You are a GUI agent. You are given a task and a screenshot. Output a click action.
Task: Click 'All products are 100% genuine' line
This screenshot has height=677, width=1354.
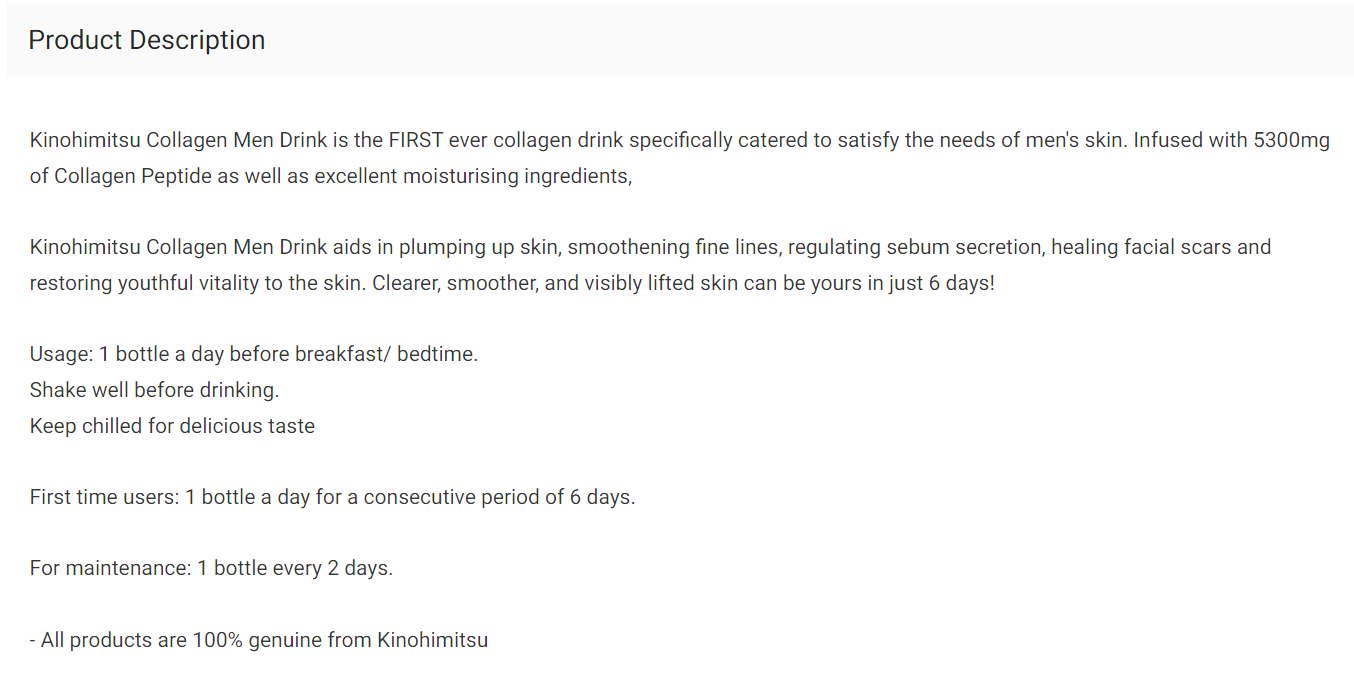coord(259,640)
